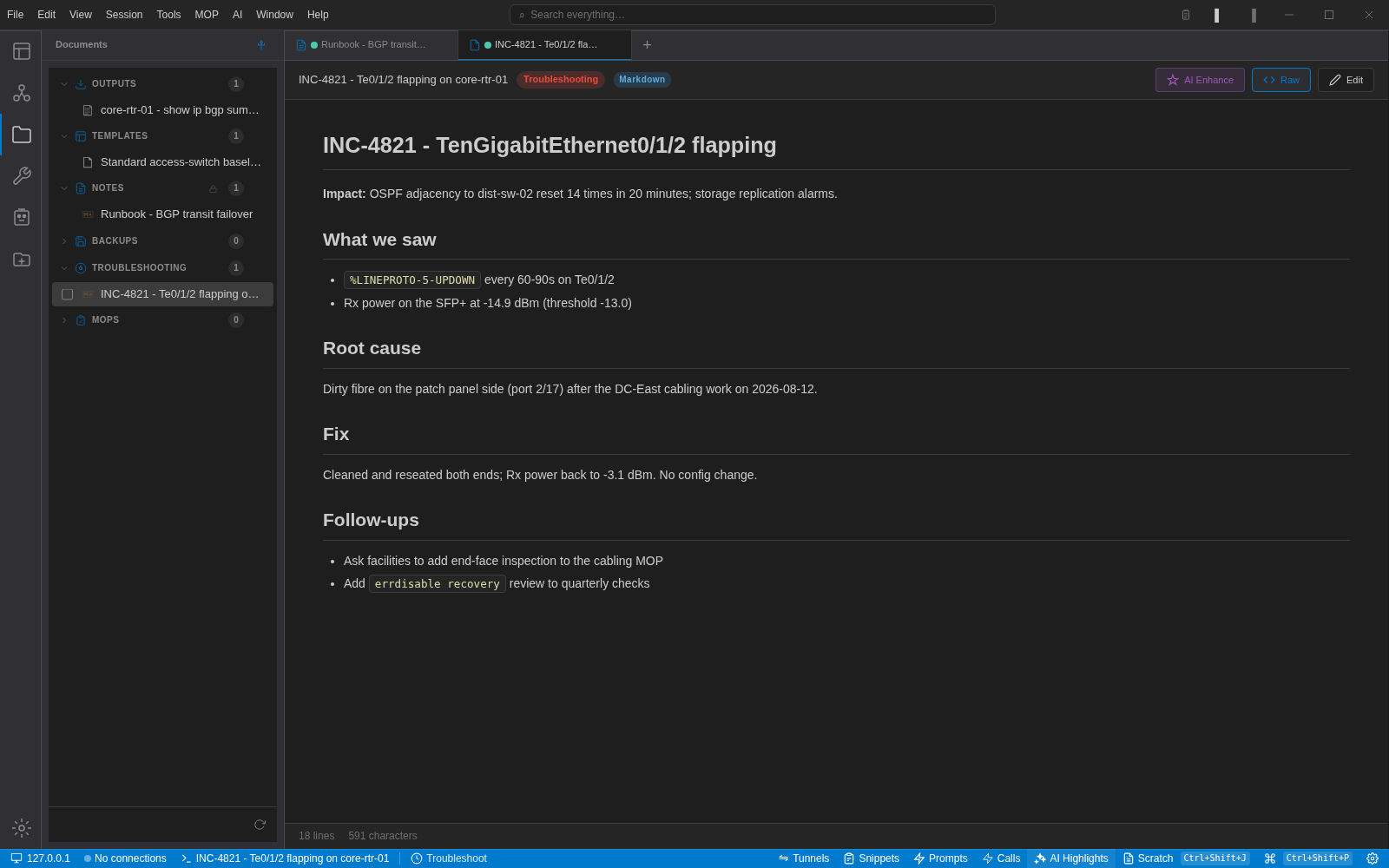Collapse the TEMPLATES section

coord(64,136)
